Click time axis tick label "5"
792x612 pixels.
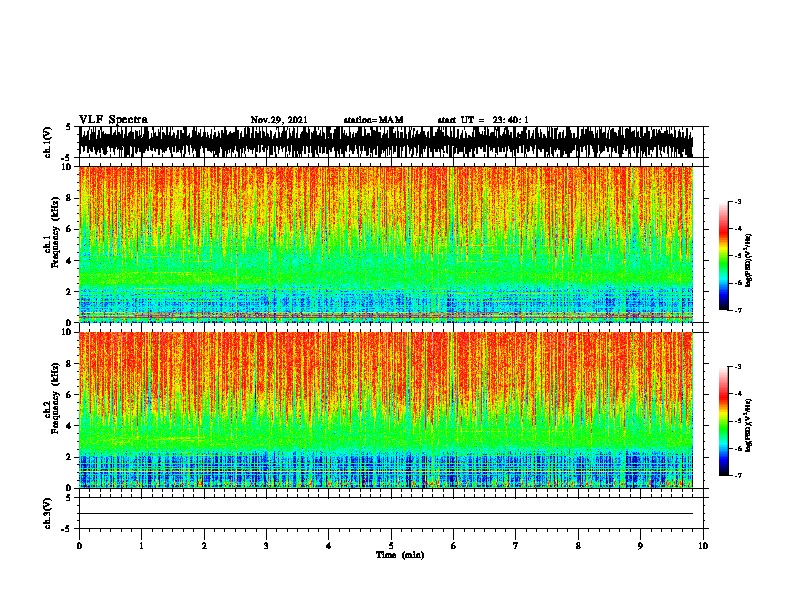391,546
